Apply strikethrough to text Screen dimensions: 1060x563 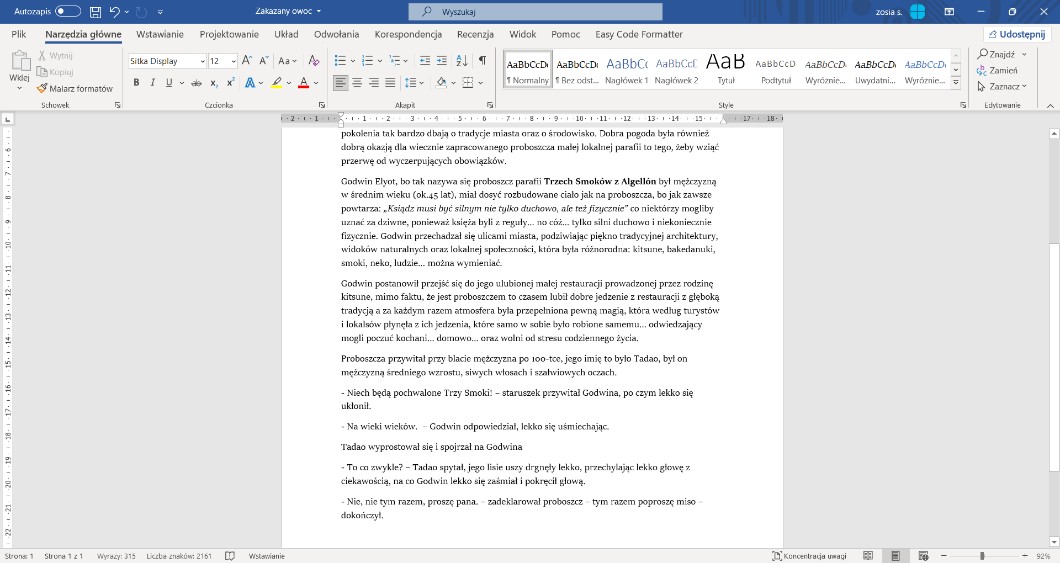click(198, 82)
